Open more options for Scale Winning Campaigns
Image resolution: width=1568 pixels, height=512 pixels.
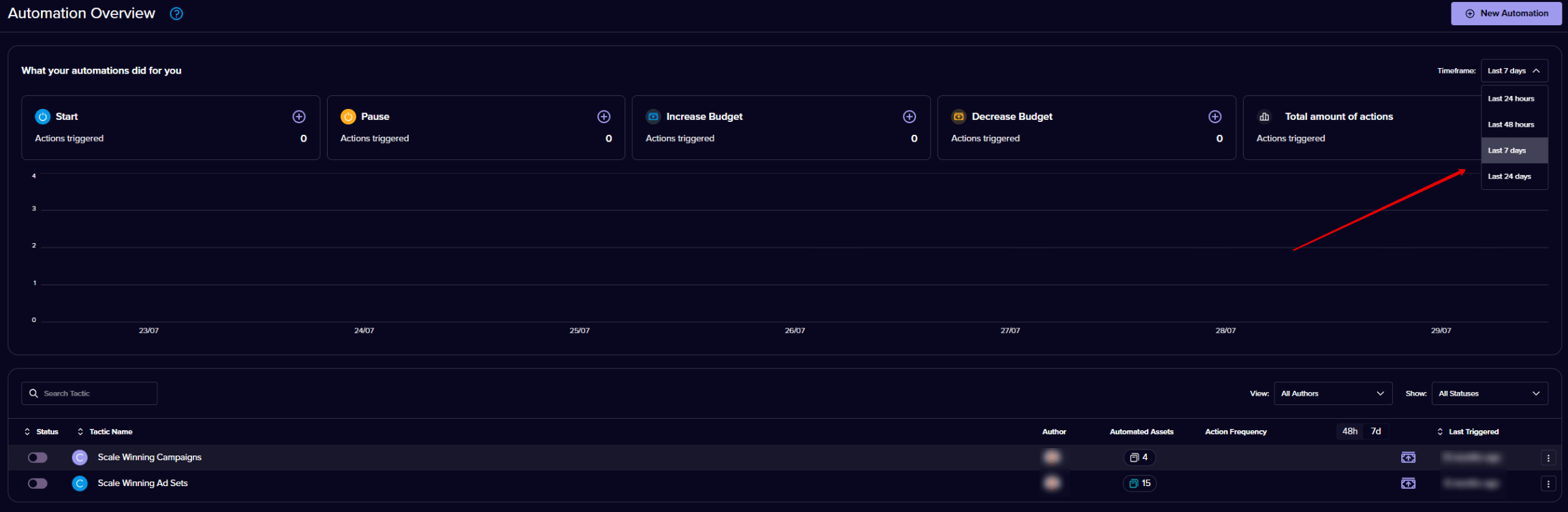(x=1548, y=458)
